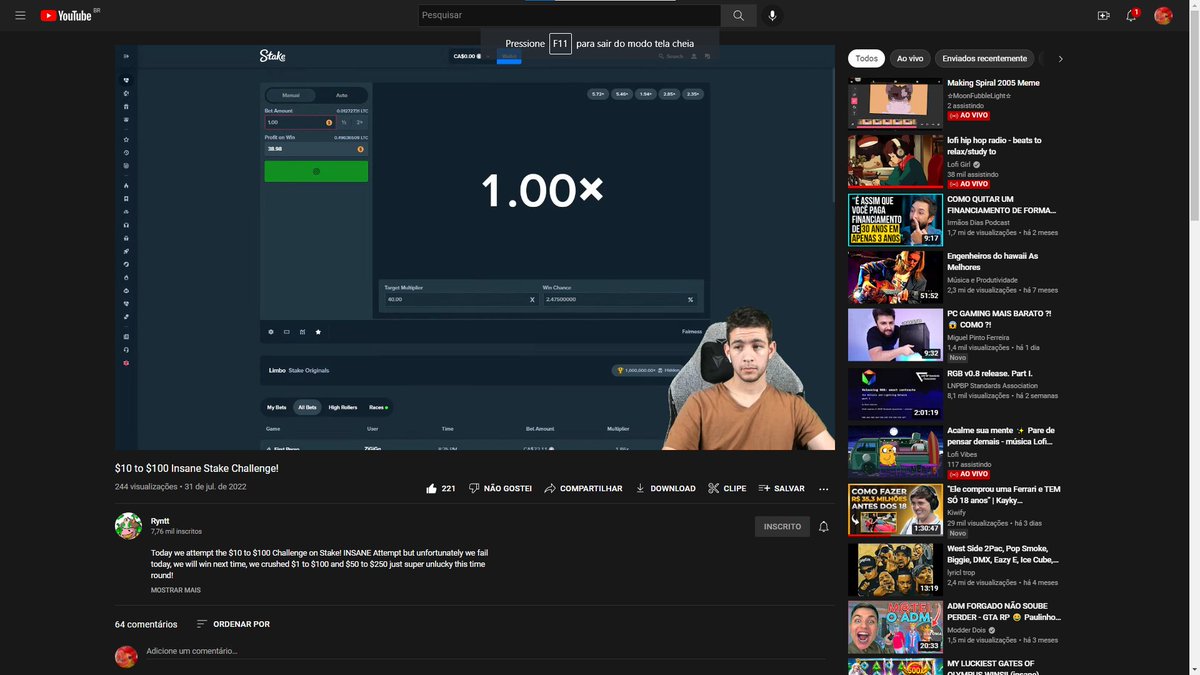Open the COMPARTILHAR share dialog
The image size is (1200, 675).
pos(583,489)
